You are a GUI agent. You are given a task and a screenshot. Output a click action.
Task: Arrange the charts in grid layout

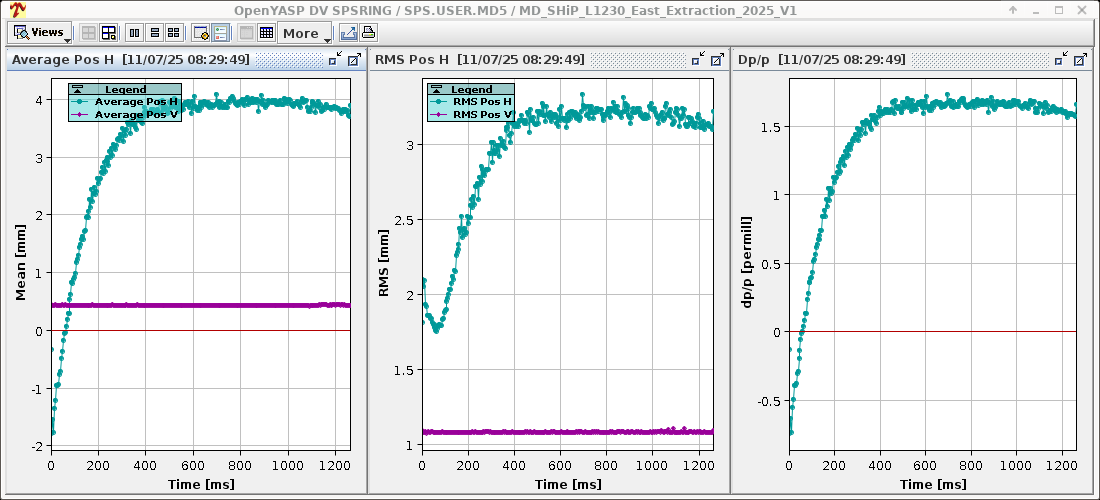[x=174, y=33]
